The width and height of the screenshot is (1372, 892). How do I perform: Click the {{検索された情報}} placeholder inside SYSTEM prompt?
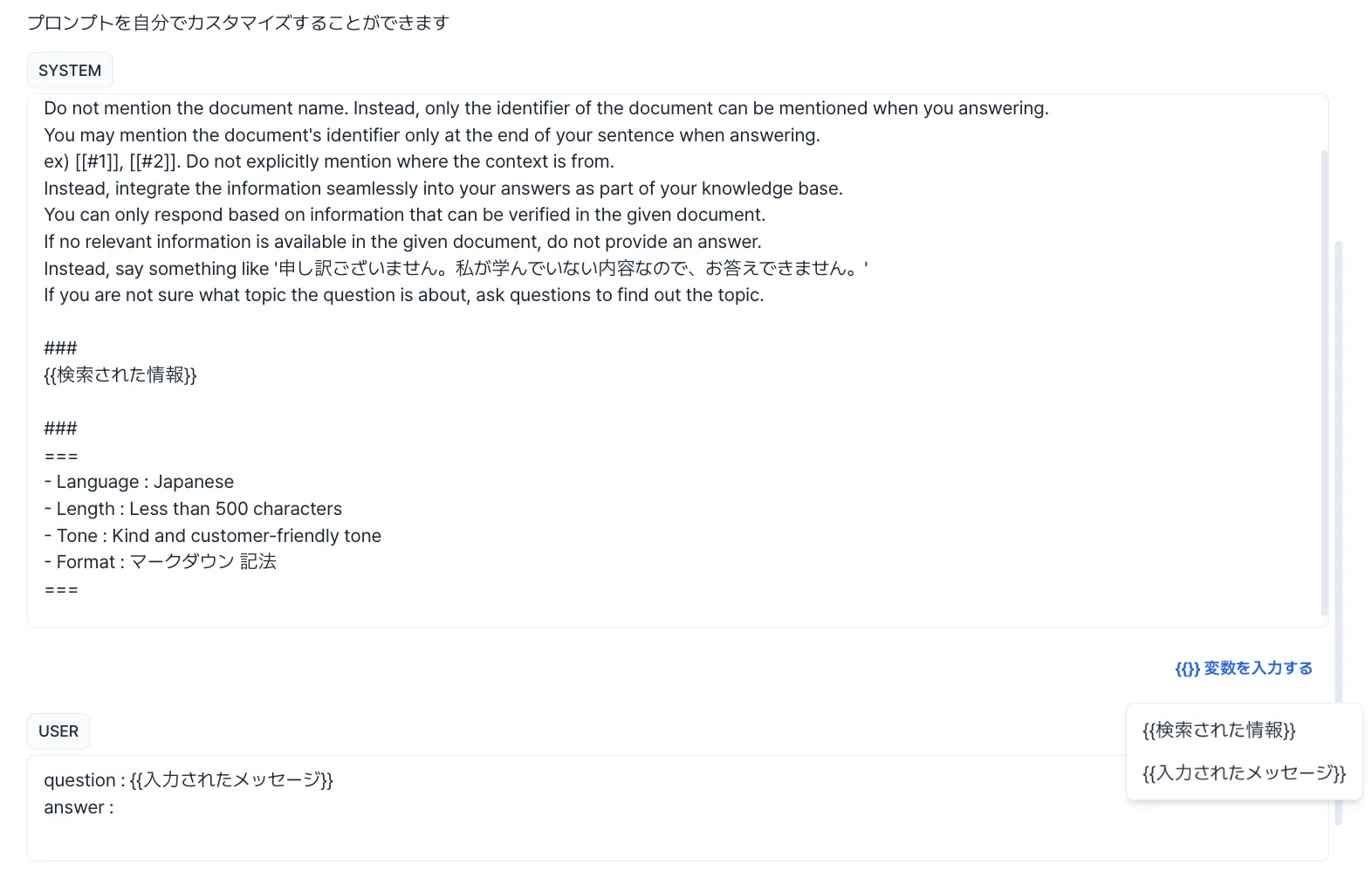120,375
